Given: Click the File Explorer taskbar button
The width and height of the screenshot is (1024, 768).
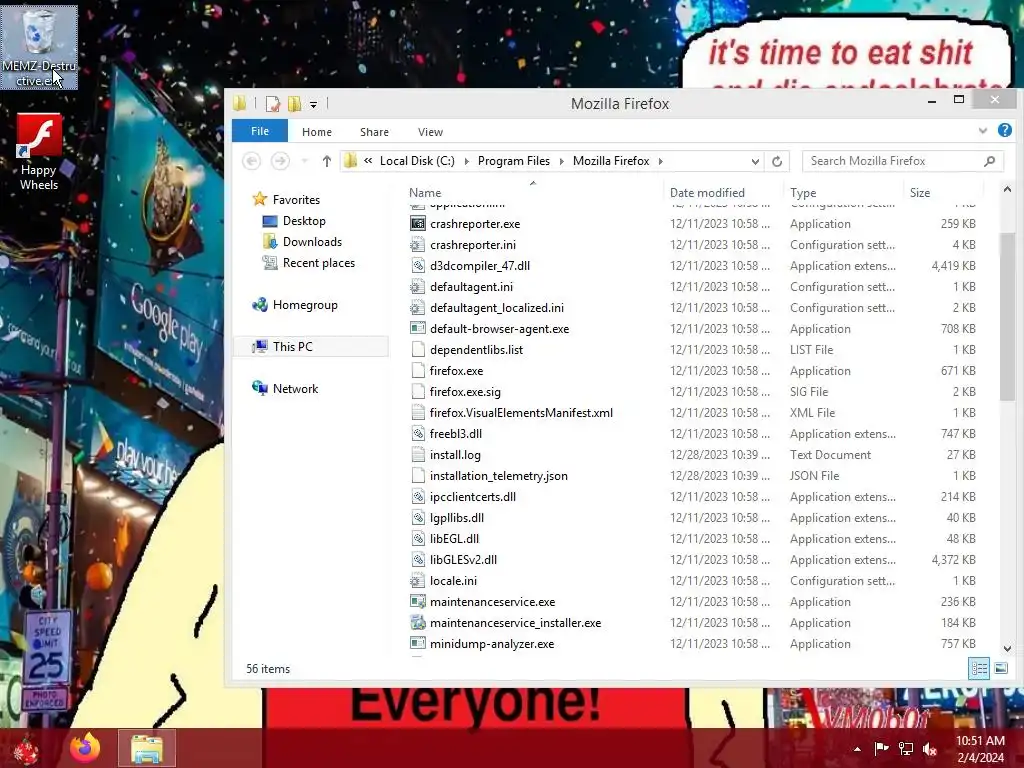Looking at the screenshot, I should 147,748.
